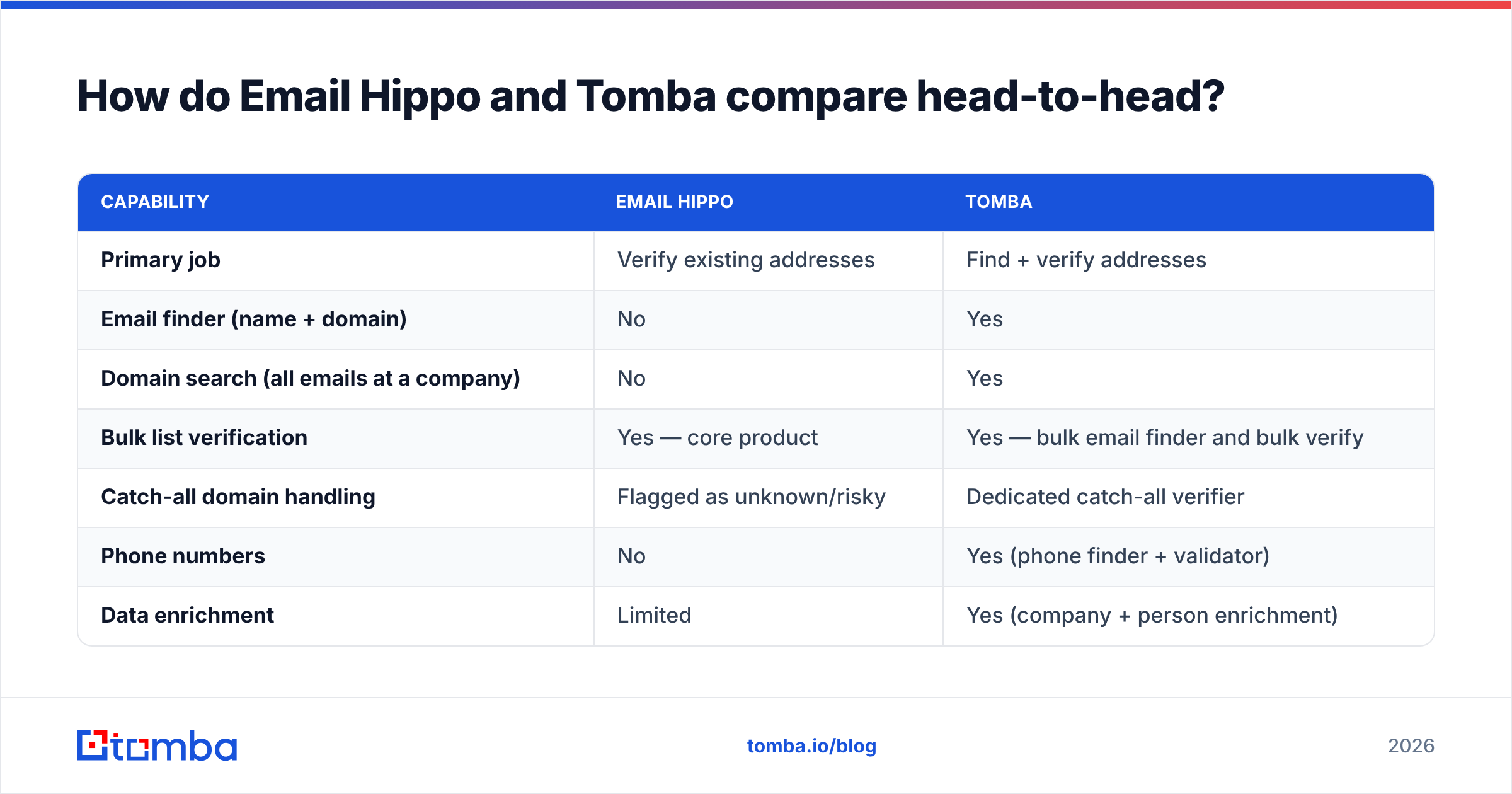The width and height of the screenshot is (1512, 794).
Task: Click 'Yes — bulk email finder and bulk verify' cell
Action: [x=1165, y=438]
